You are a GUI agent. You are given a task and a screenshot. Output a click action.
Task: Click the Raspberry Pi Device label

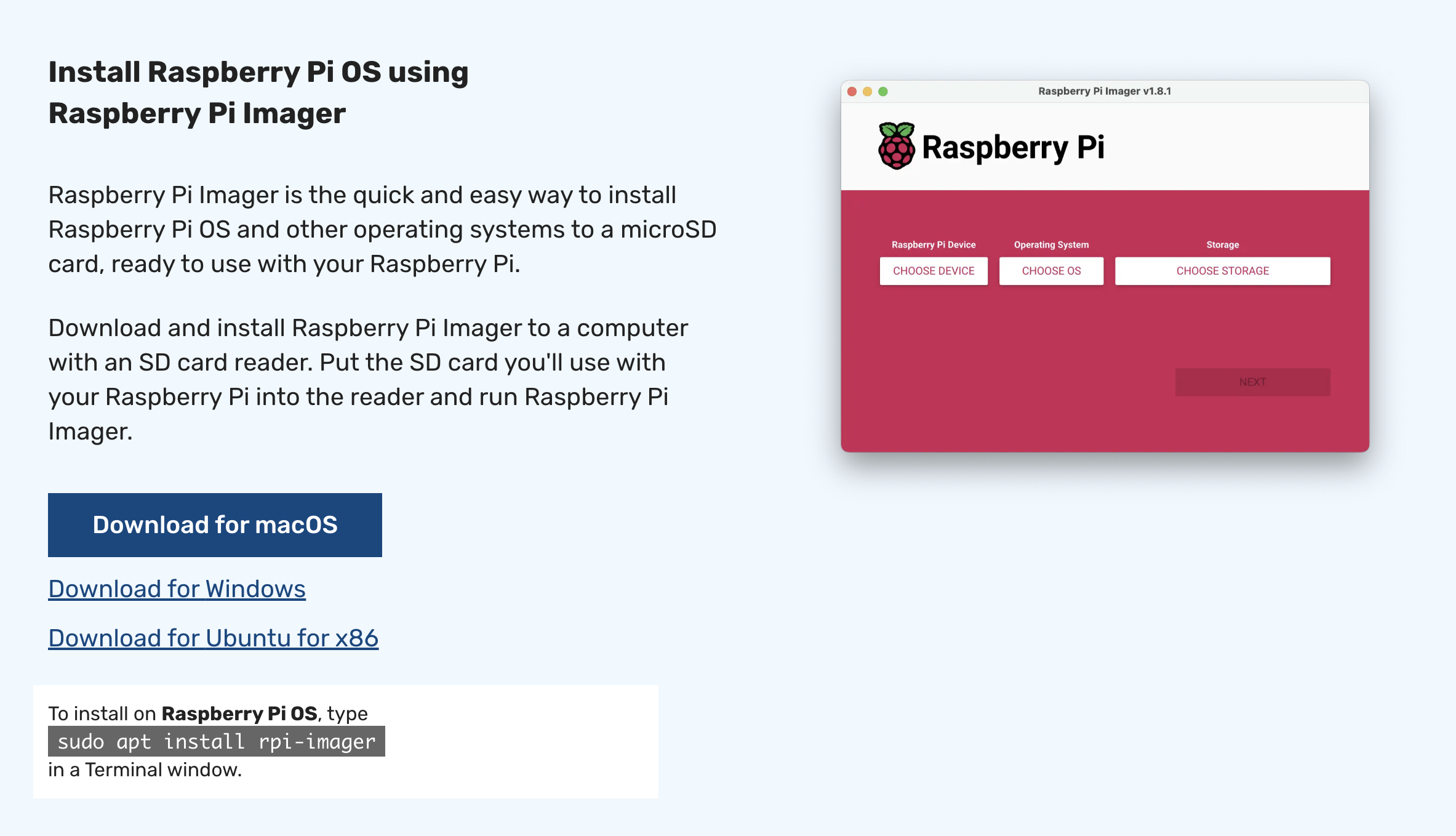pyautogui.click(x=934, y=244)
